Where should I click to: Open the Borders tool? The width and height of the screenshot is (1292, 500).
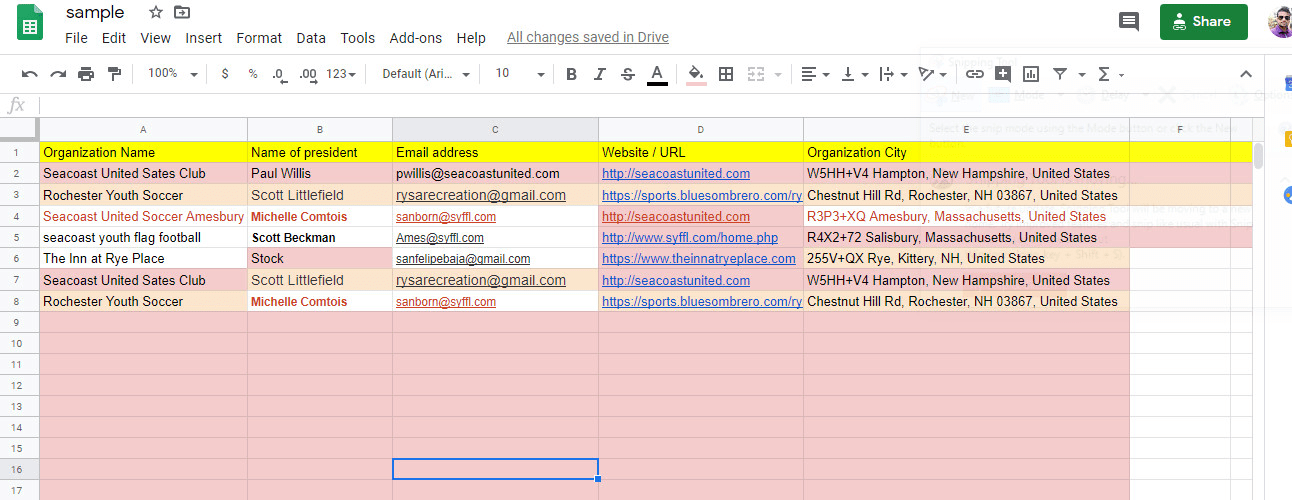(x=726, y=74)
